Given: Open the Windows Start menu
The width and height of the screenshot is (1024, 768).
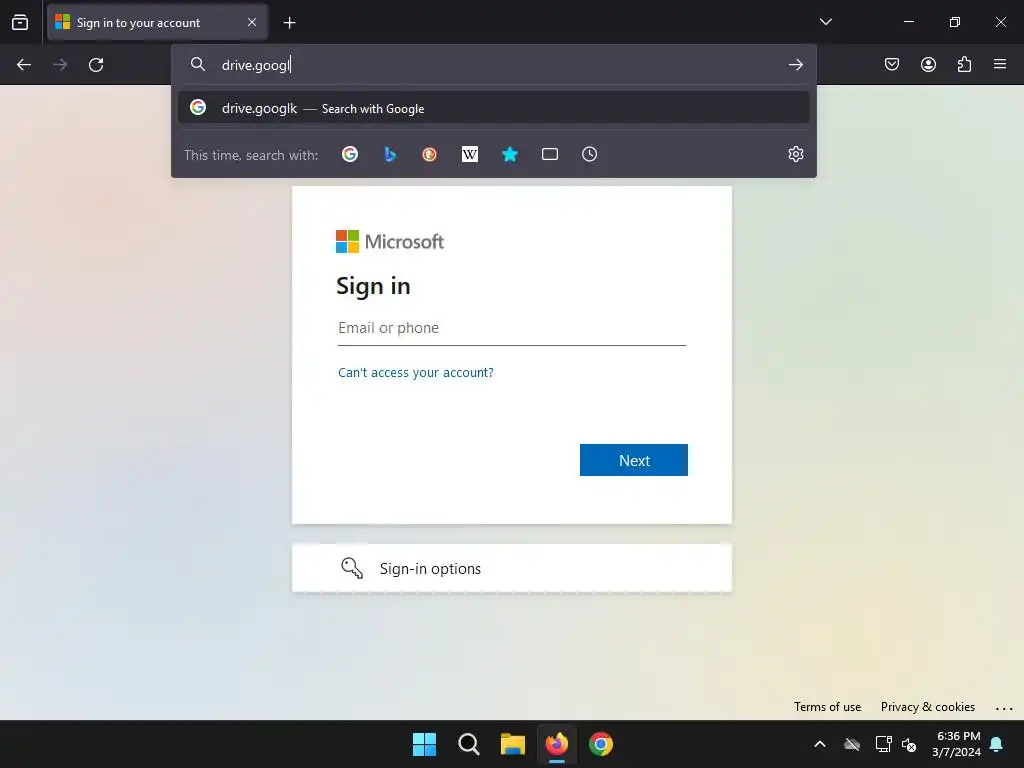Looking at the screenshot, I should 424,744.
